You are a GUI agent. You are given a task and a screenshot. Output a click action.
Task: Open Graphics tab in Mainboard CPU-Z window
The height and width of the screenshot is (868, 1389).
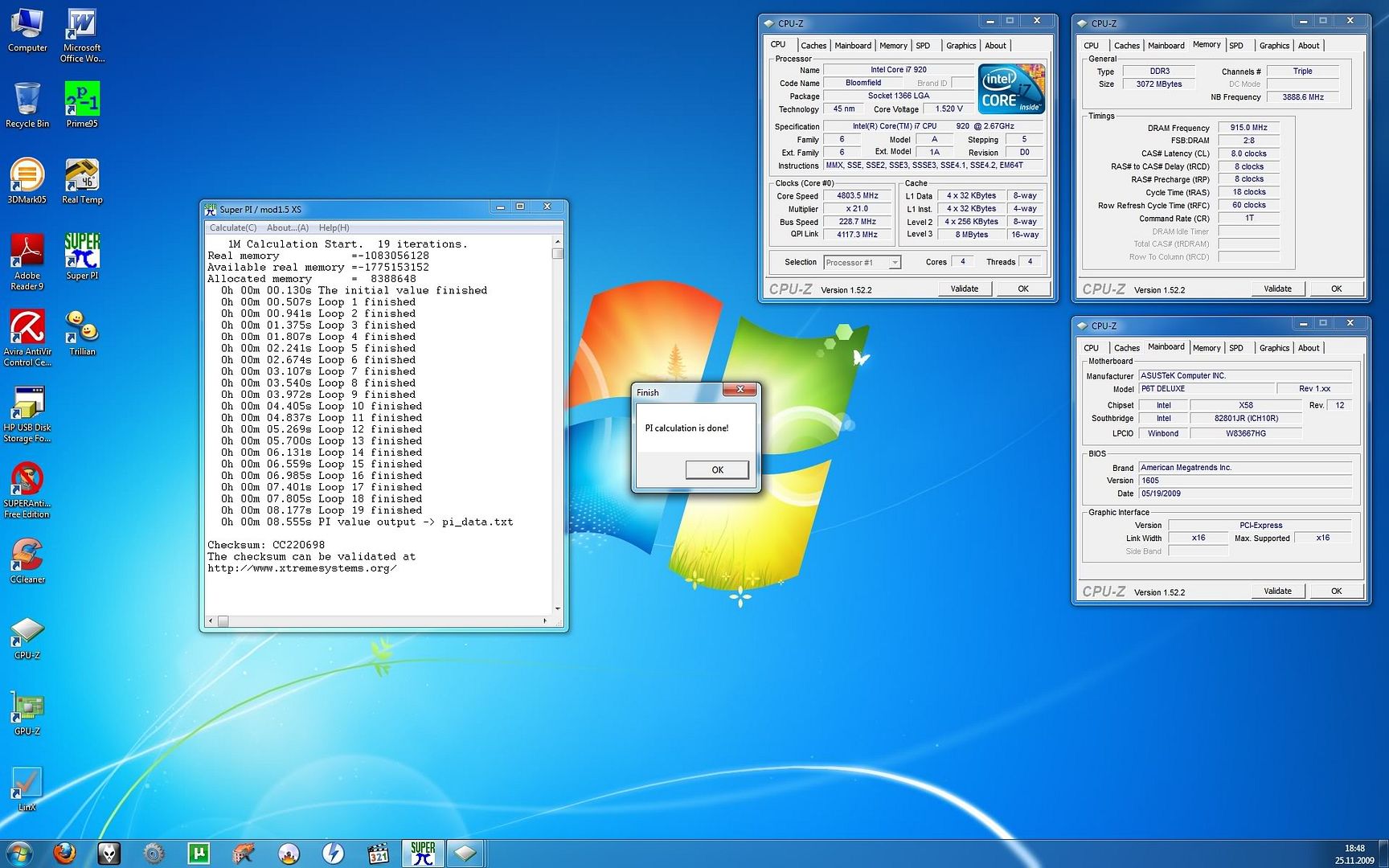[1274, 348]
